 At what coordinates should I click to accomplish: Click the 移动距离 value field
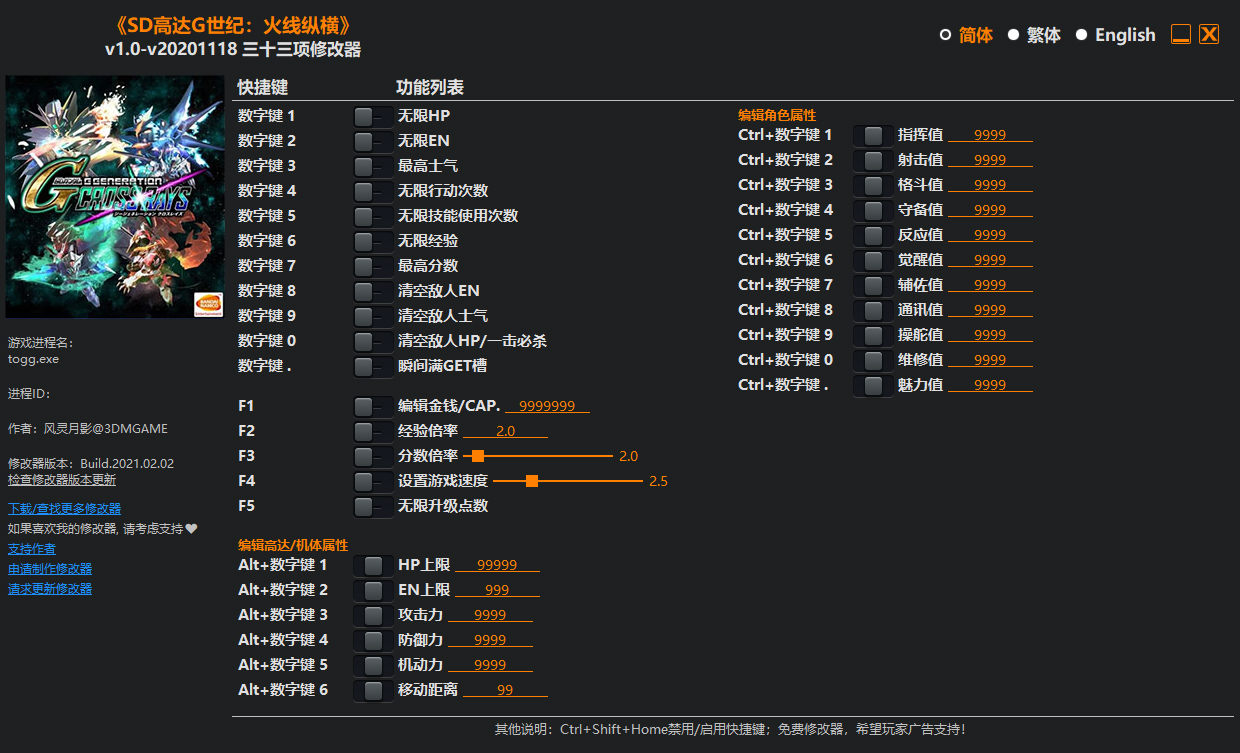[x=505, y=690]
